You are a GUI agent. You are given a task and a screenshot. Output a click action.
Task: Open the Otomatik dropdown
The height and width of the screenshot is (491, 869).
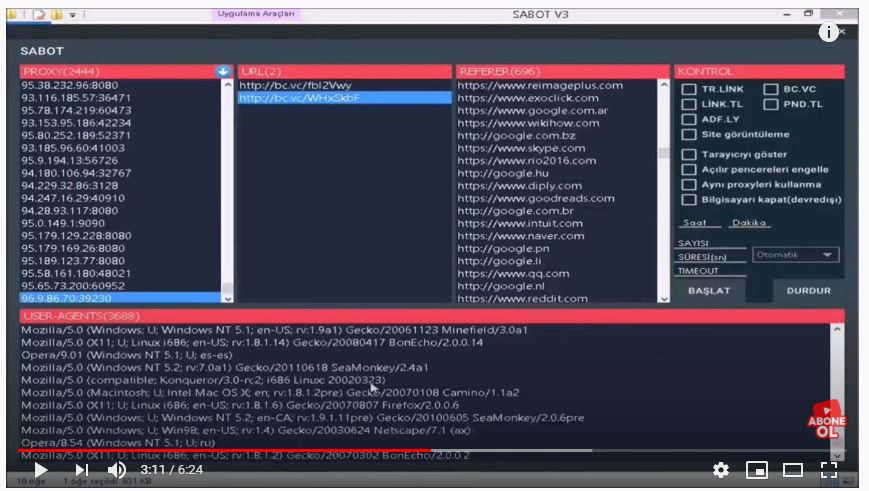[795, 255]
